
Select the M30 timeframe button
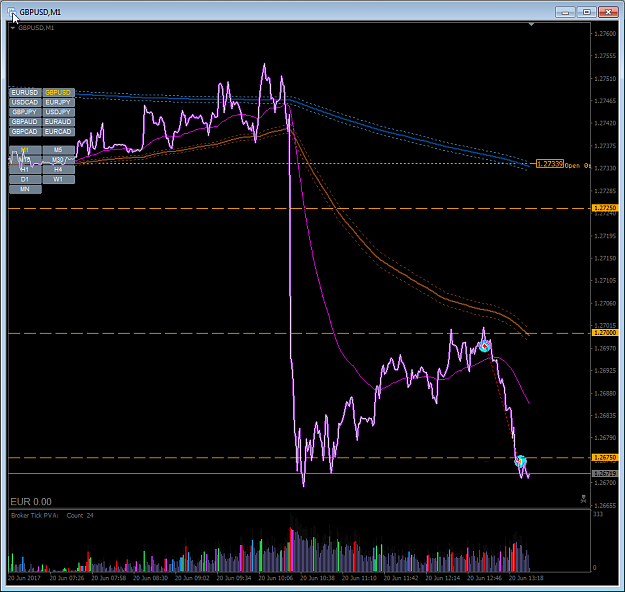tap(58, 160)
